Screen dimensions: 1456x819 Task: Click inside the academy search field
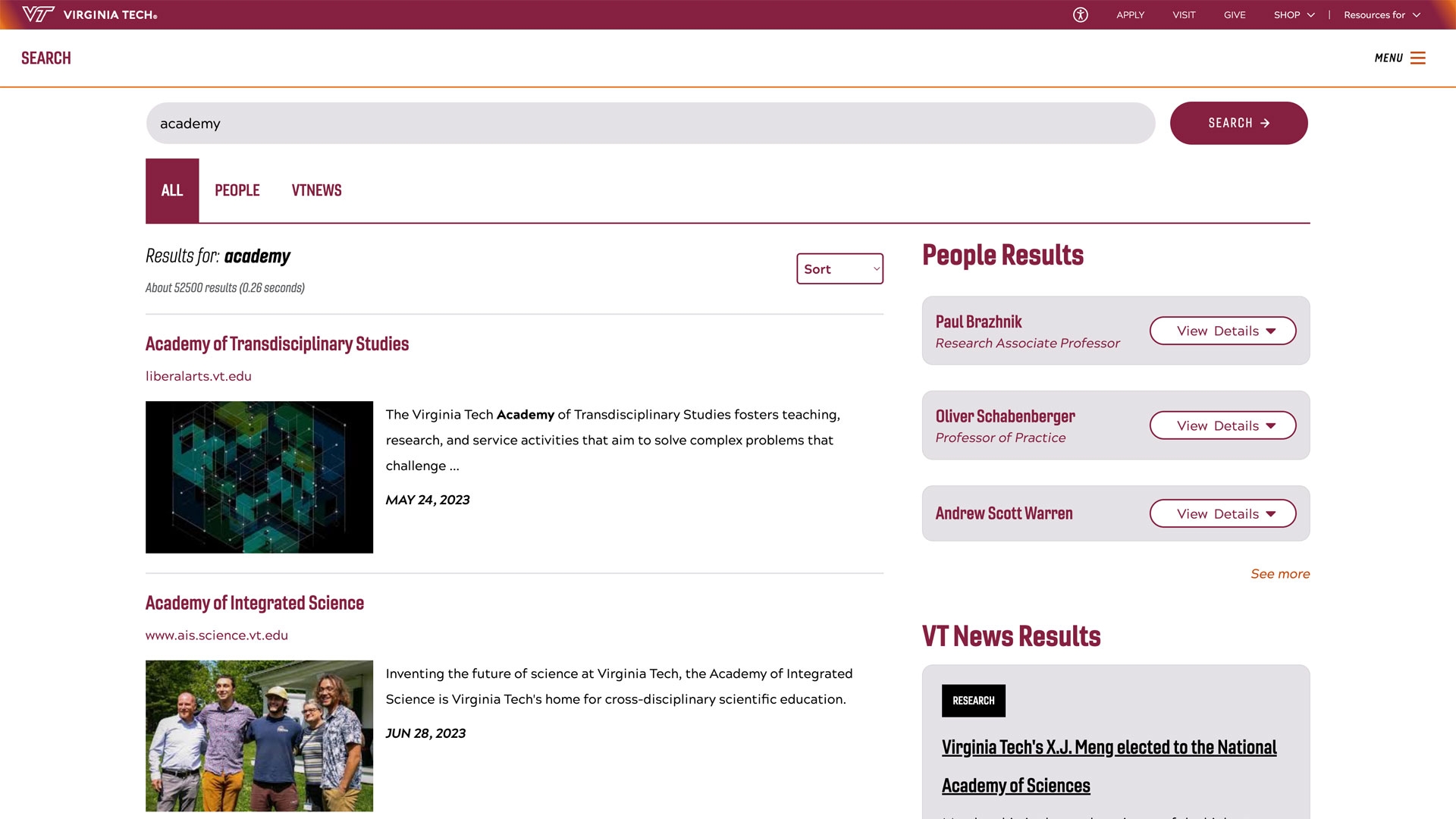[531, 122]
